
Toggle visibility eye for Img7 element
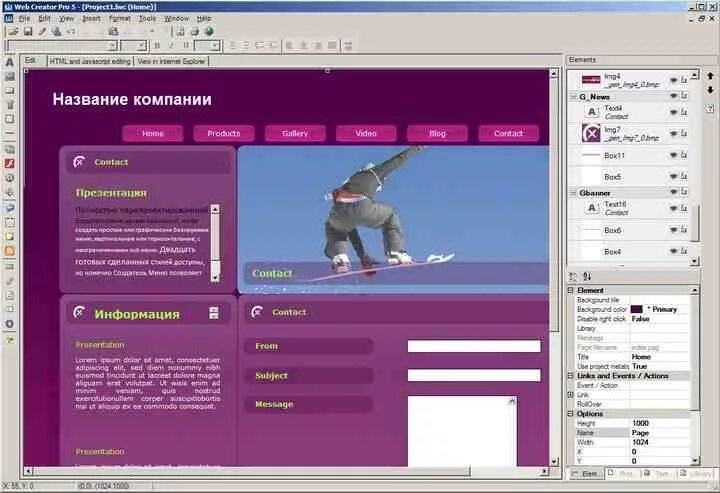coord(673,134)
